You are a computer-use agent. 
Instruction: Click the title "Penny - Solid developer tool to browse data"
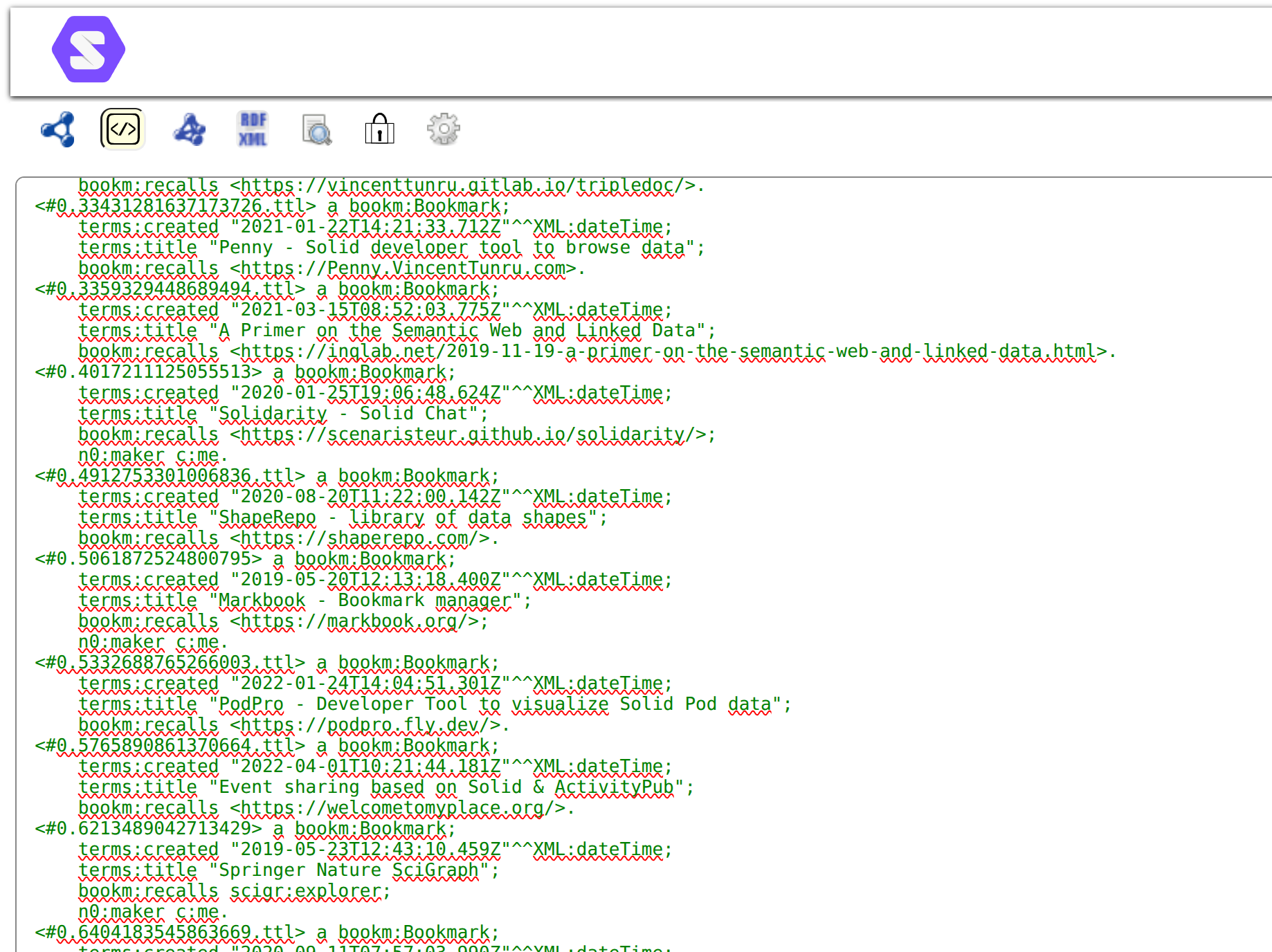(452, 248)
